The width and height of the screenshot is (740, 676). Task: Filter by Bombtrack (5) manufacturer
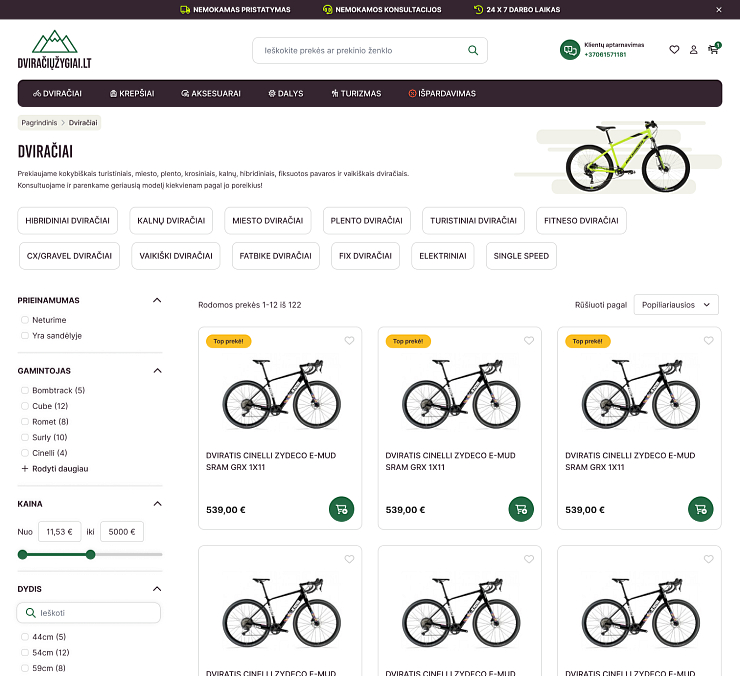[25, 390]
